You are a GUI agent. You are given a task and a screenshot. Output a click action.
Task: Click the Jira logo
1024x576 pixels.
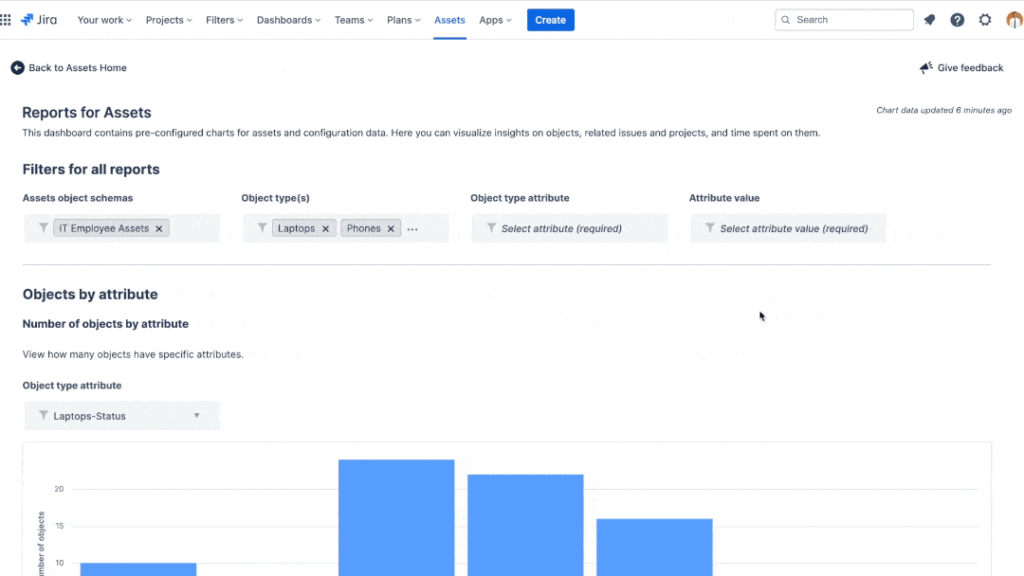[39, 19]
